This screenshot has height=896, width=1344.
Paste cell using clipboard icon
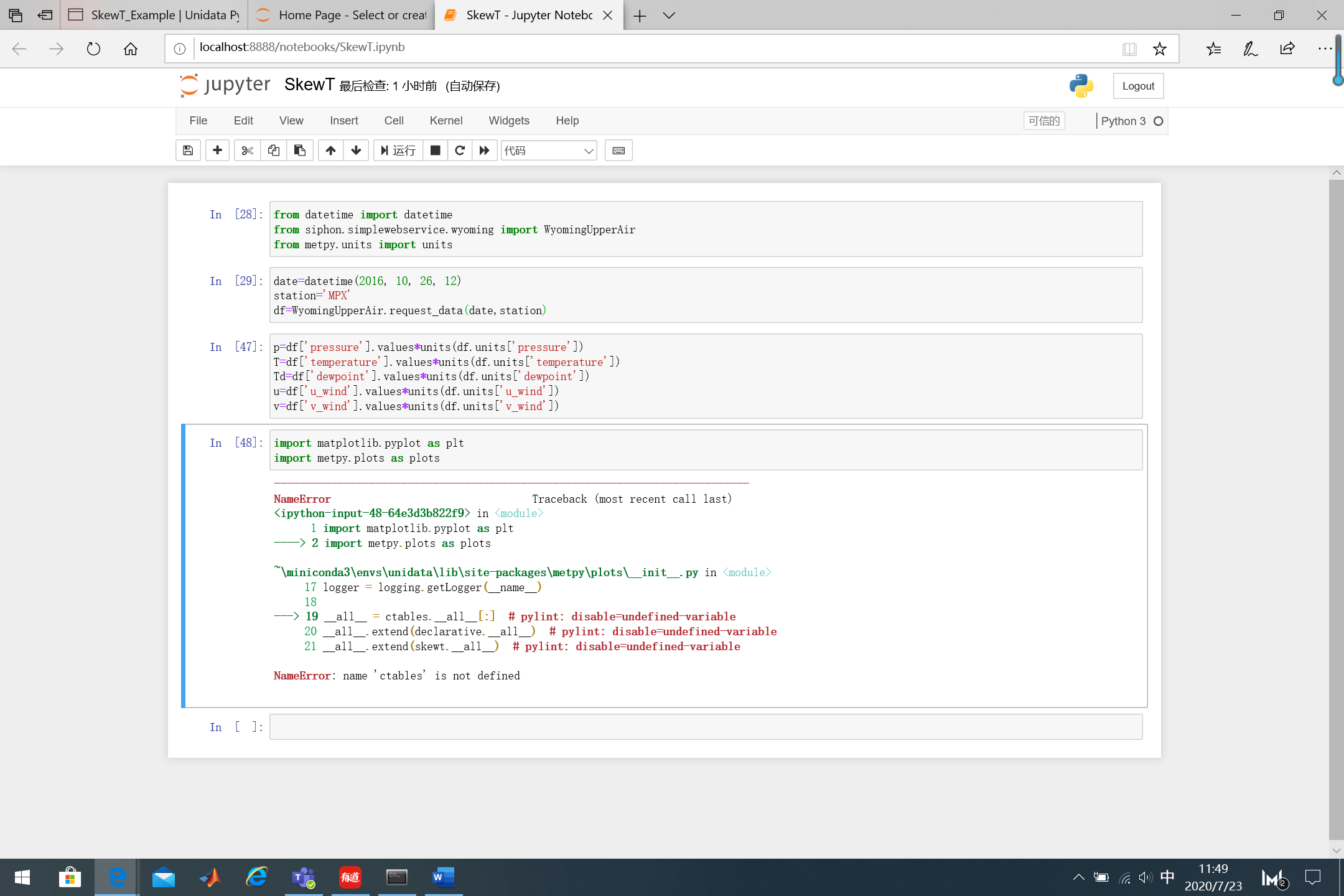pos(301,150)
